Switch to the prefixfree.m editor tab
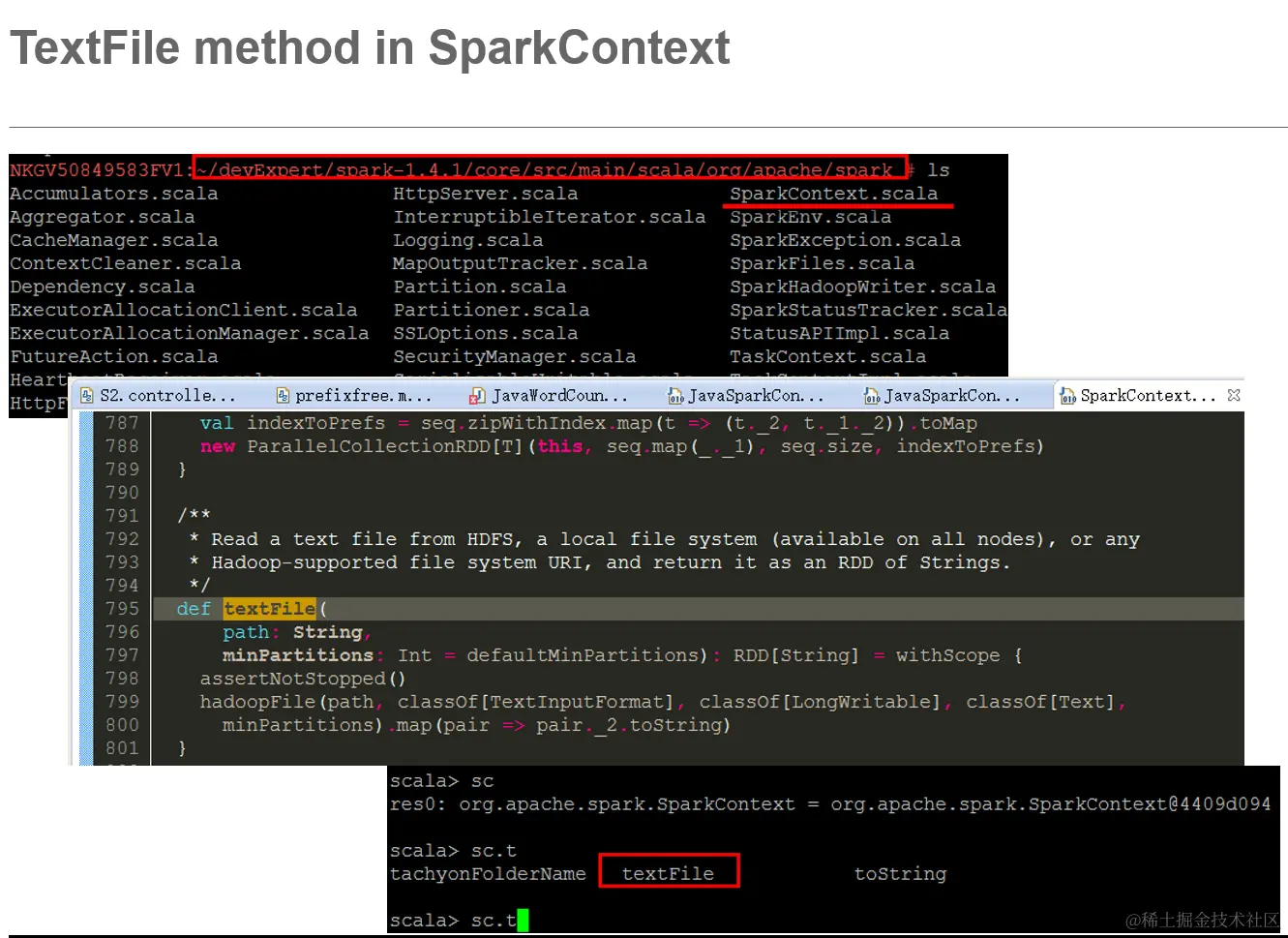This screenshot has width=1288, height=938. [354, 395]
